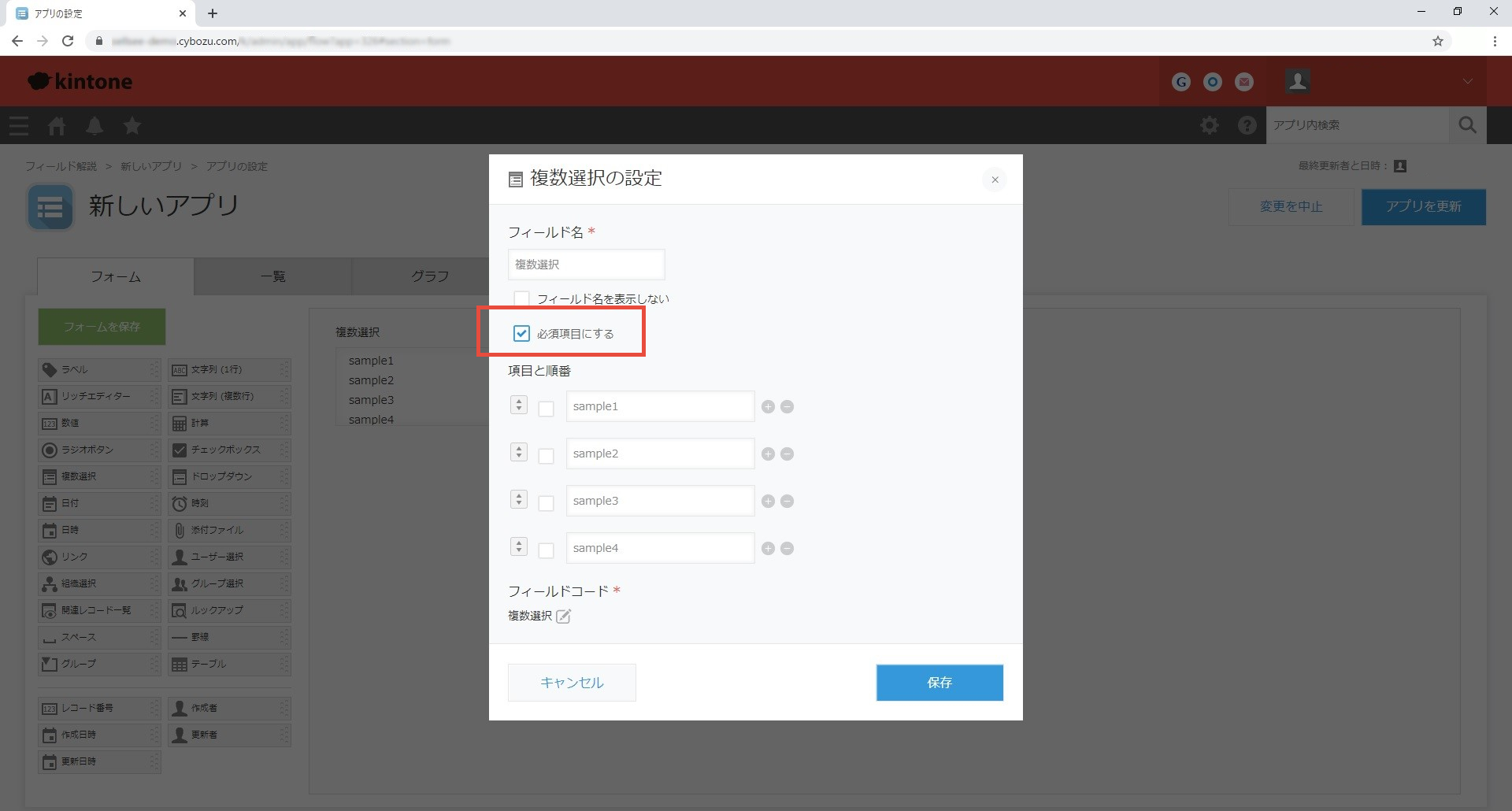The height and width of the screenshot is (811, 1512).
Task: Click the sample4 reorder arrows
Action: click(518, 546)
